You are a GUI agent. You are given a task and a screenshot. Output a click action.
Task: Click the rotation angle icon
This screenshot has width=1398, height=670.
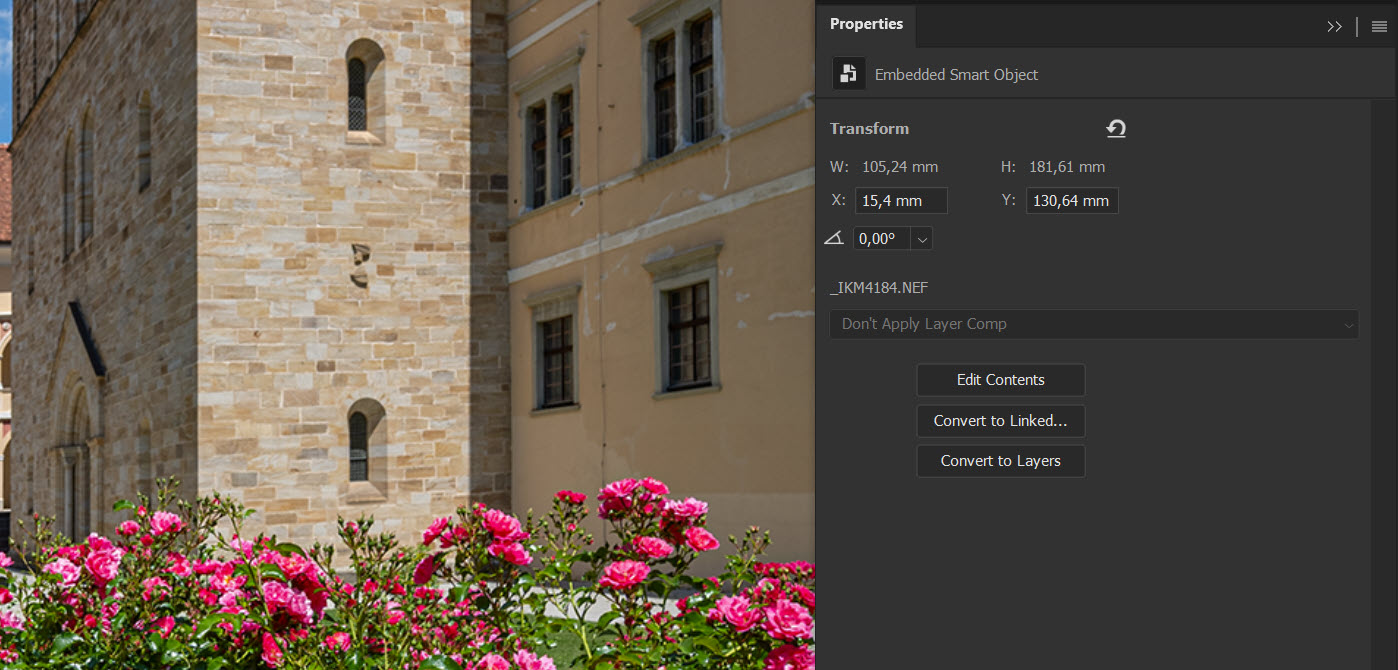click(835, 239)
